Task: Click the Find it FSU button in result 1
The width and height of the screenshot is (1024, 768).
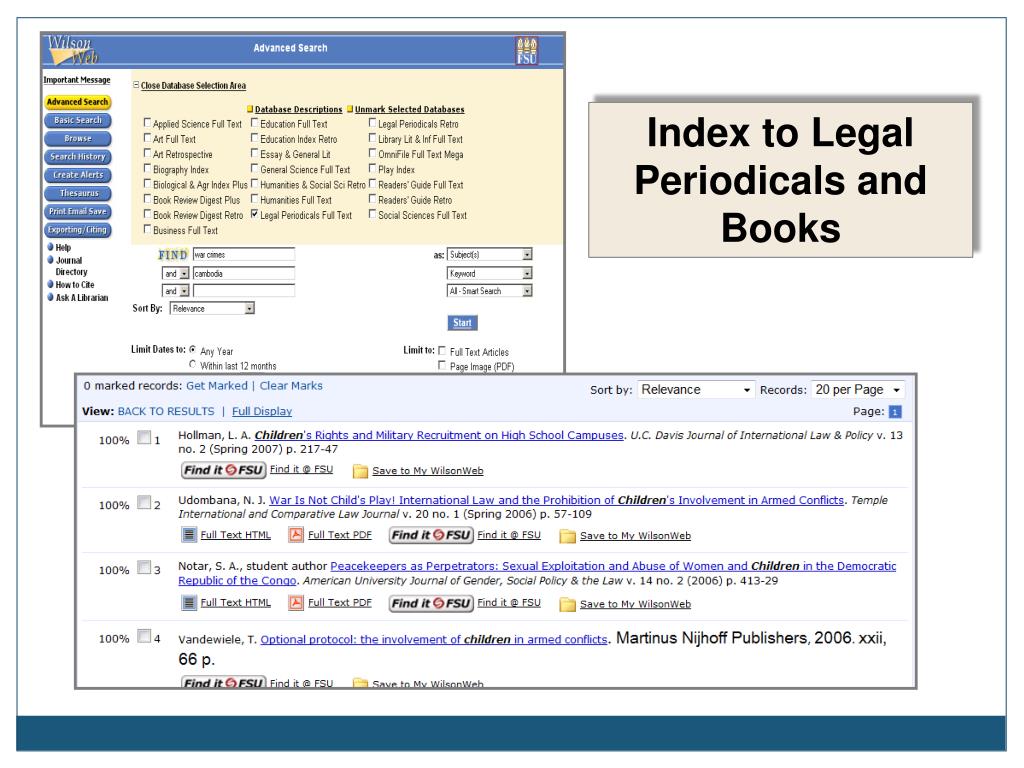Action: 223,470
